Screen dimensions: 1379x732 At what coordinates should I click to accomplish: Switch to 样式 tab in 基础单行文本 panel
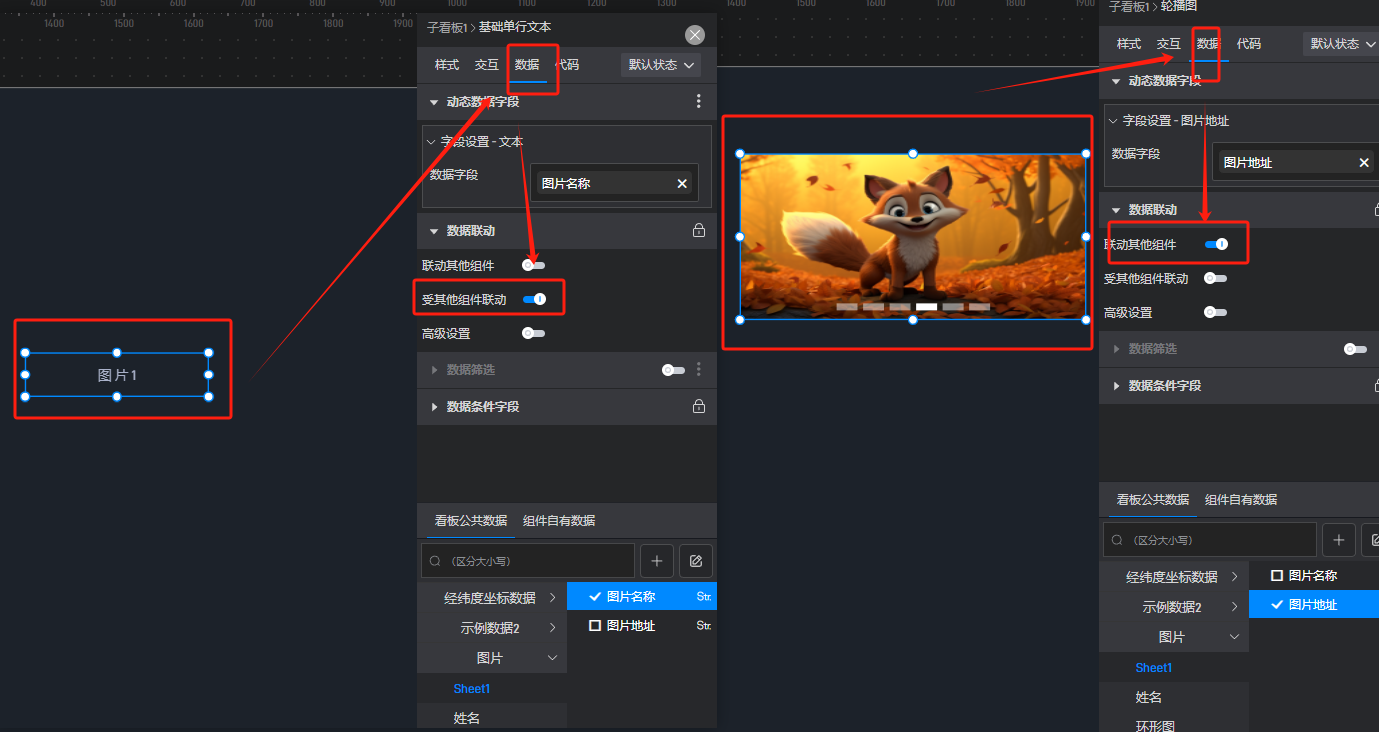click(447, 65)
